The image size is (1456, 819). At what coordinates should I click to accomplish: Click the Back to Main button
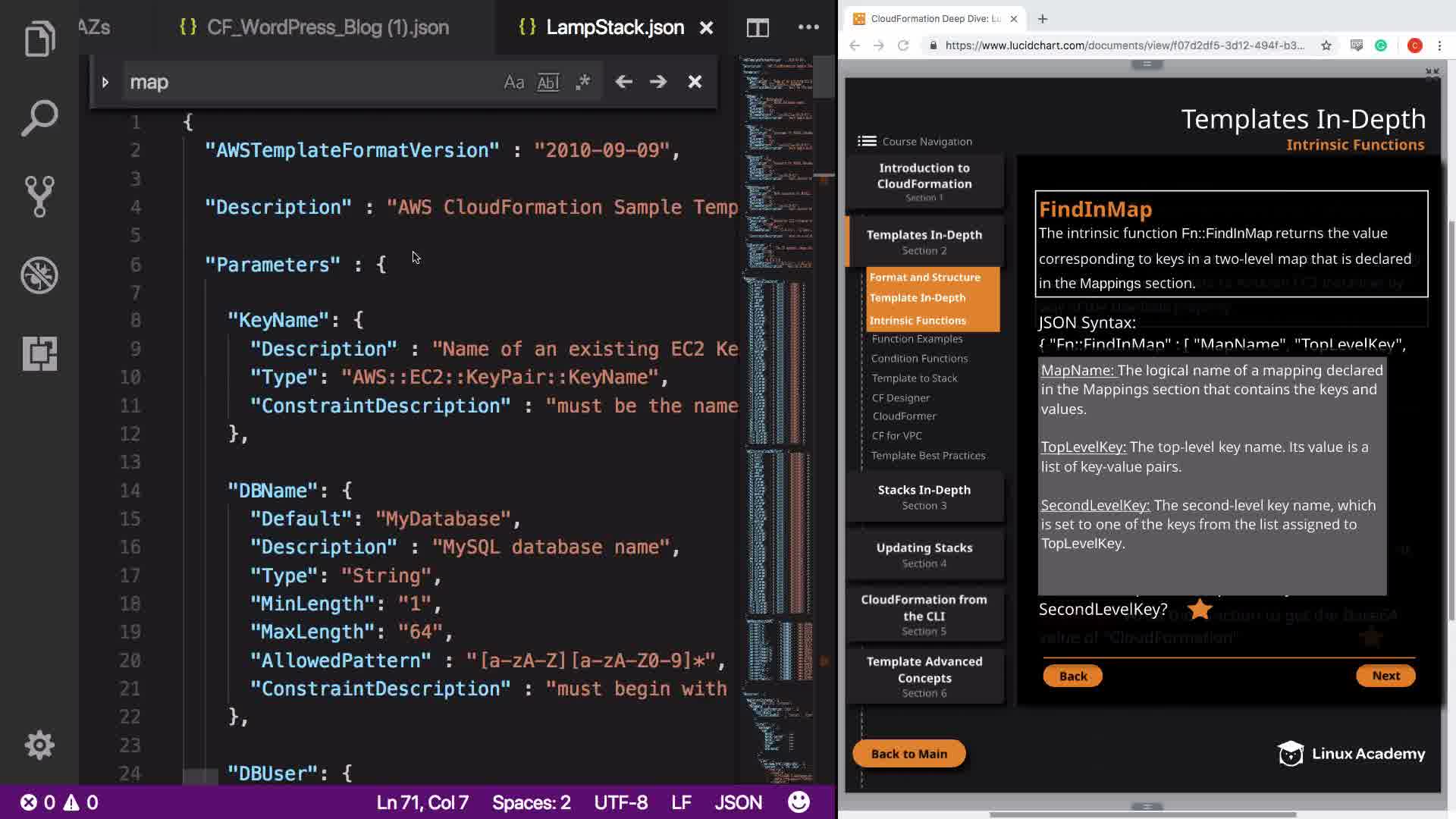pyautogui.click(x=908, y=754)
